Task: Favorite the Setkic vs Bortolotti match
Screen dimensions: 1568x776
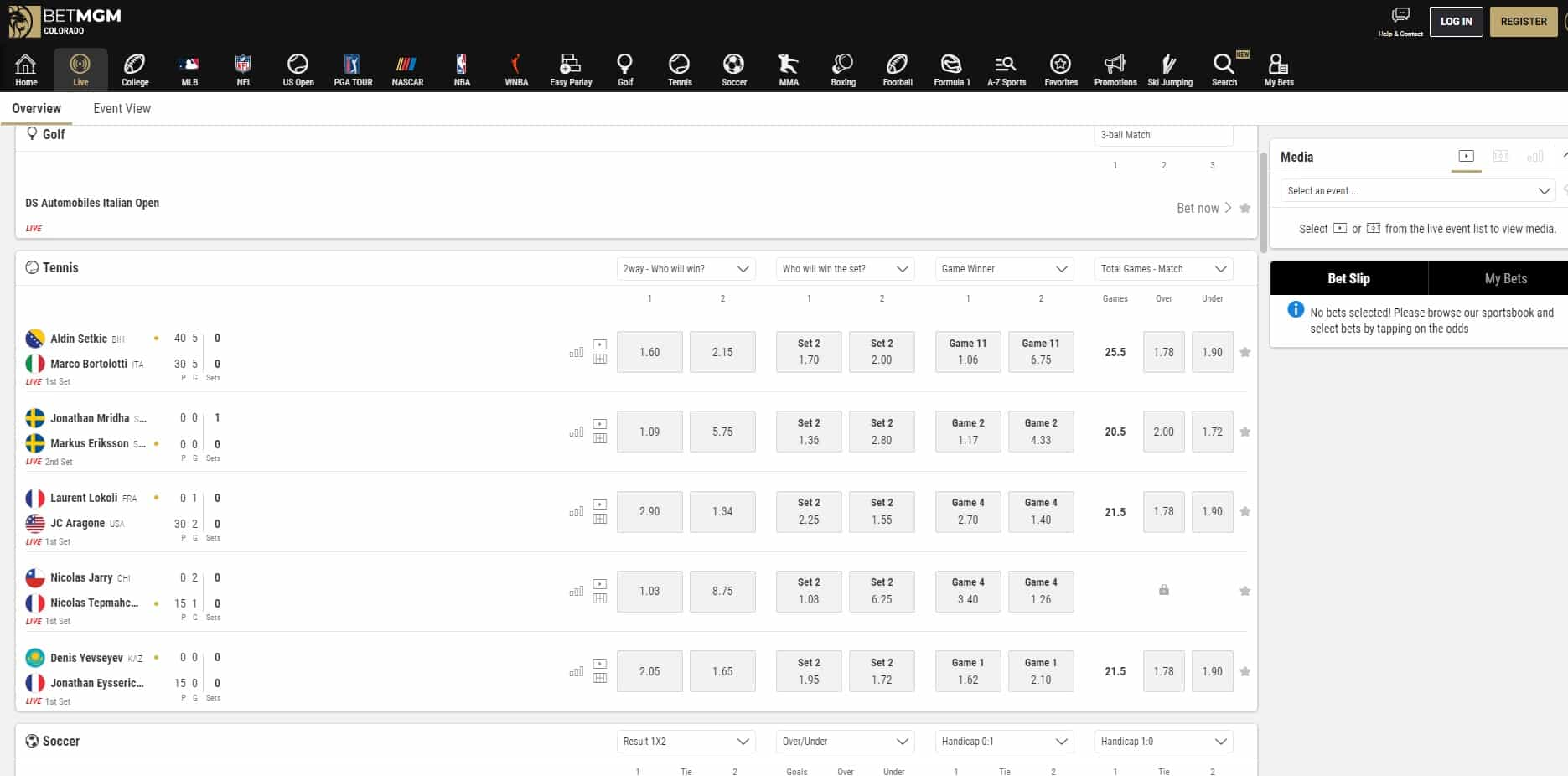Action: click(x=1245, y=352)
